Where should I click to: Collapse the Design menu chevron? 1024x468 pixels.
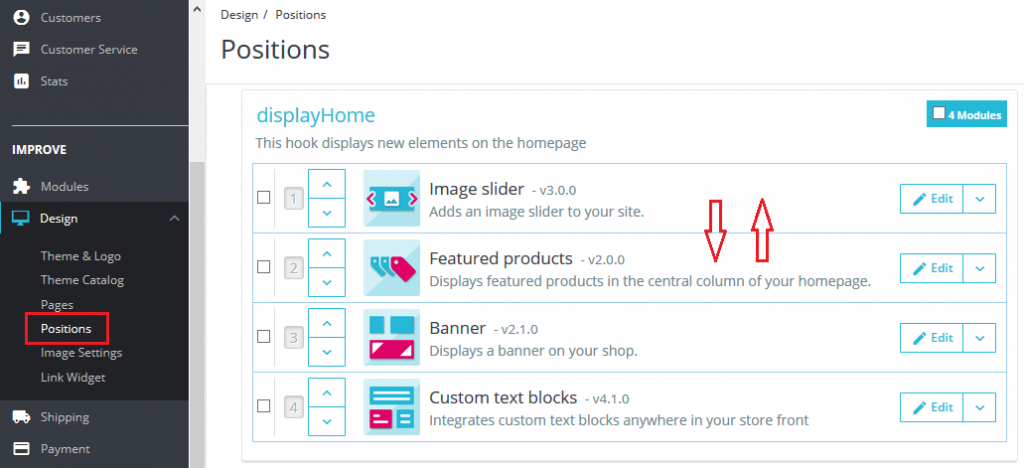[174, 218]
